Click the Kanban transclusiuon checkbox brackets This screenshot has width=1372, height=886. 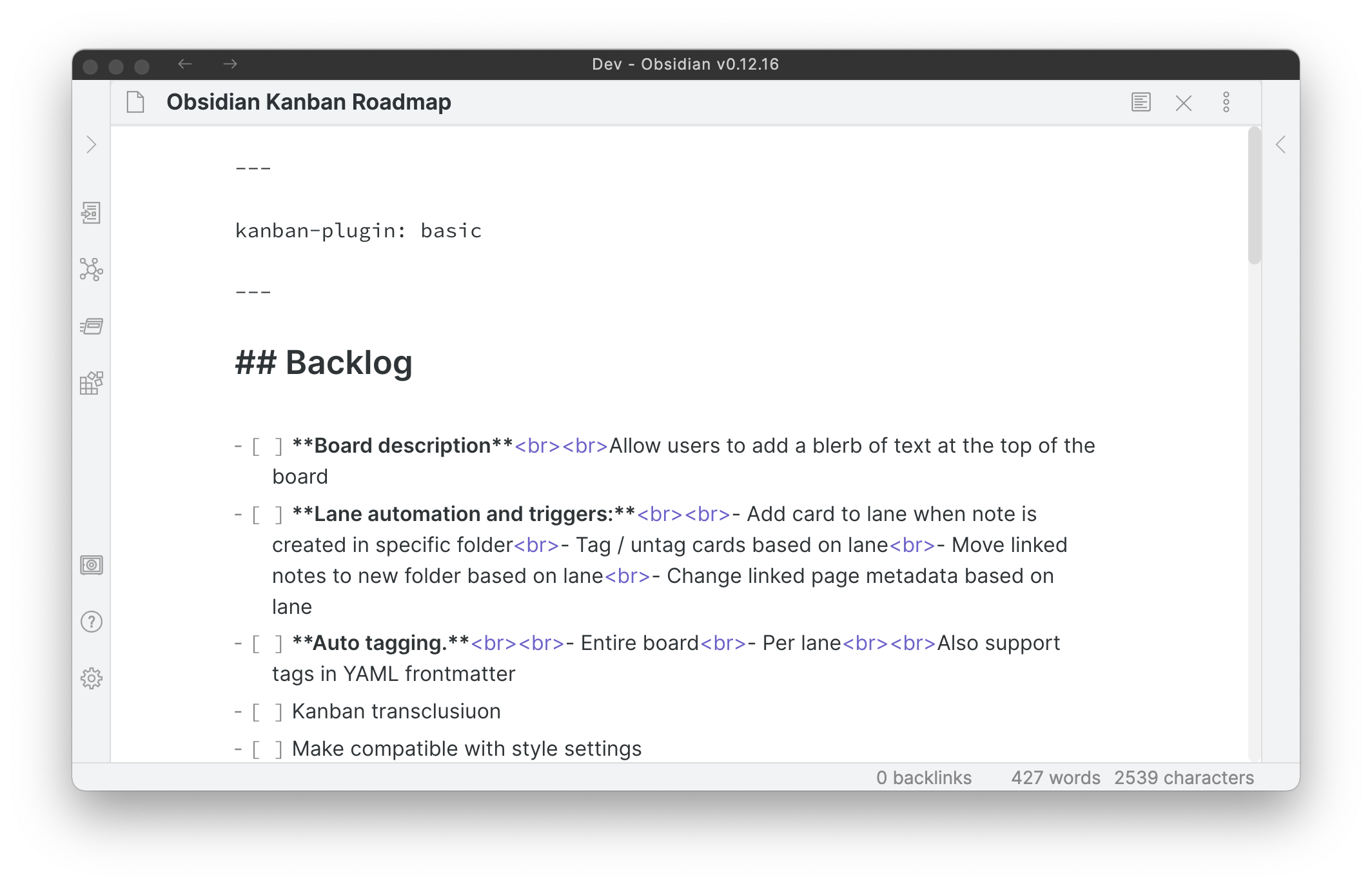click(267, 712)
